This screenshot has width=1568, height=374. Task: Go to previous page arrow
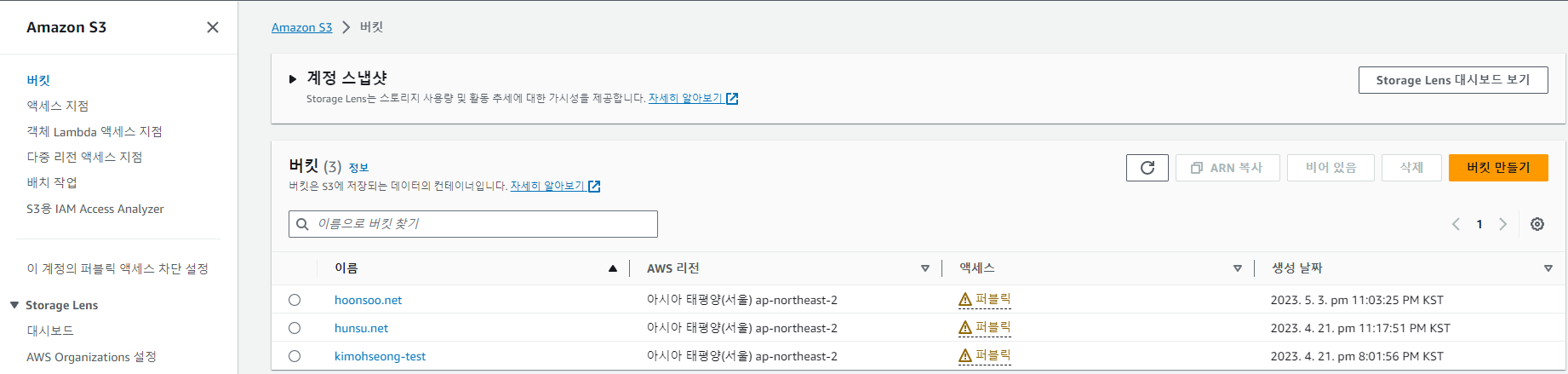click(1456, 224)
